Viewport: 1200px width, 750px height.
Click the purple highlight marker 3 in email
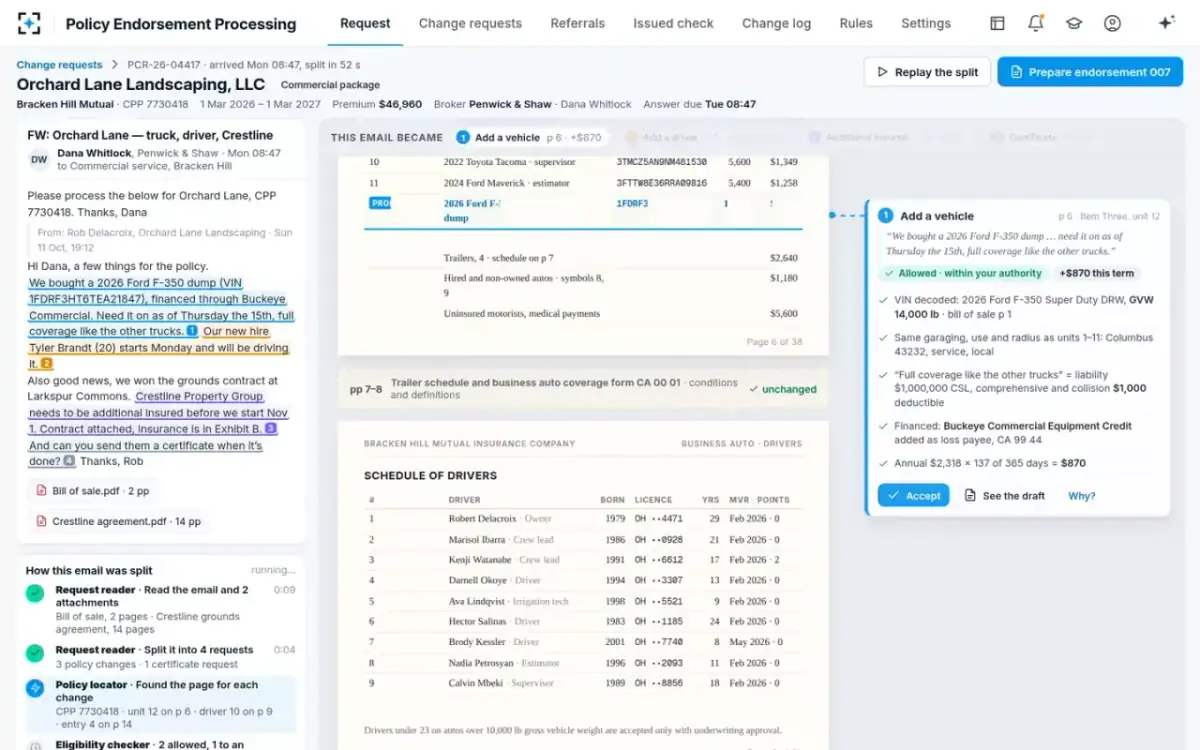click(x=270, y=428)
